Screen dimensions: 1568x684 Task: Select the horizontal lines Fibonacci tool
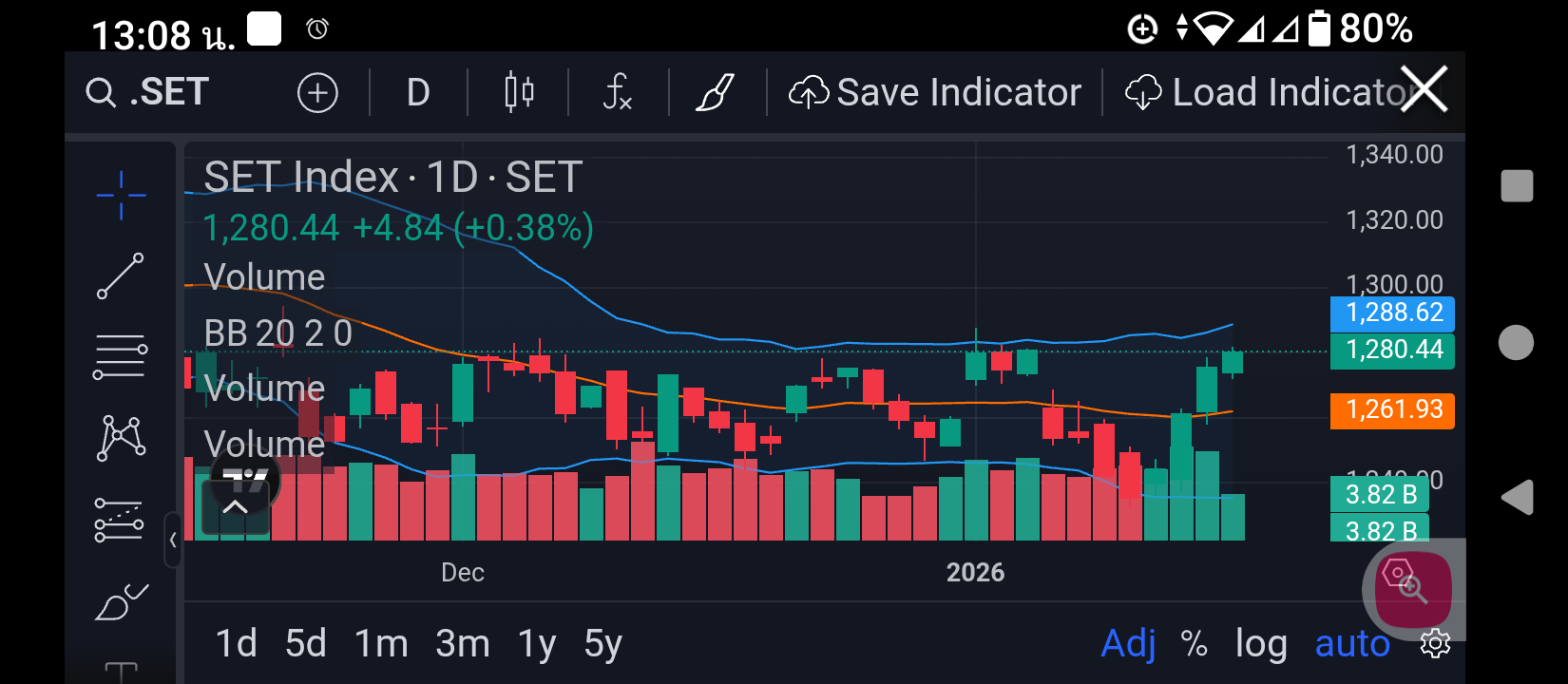(x=121, y=357)
